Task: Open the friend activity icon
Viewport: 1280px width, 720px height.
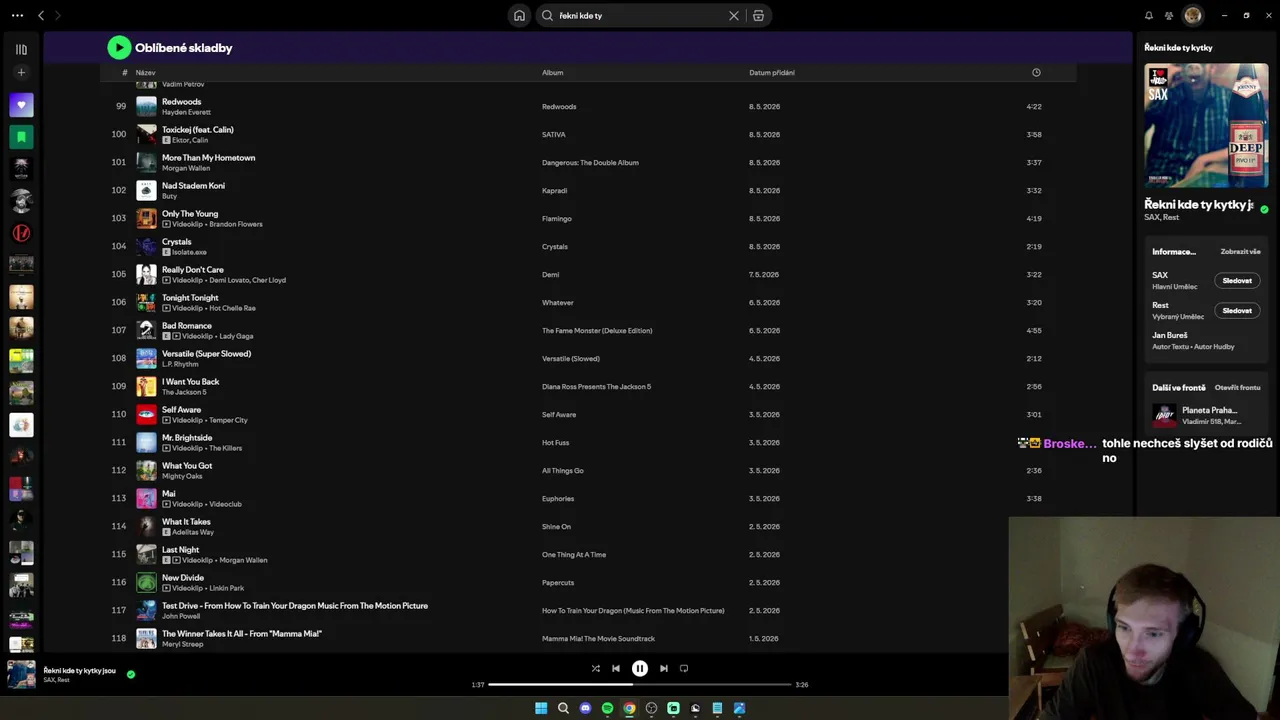Action: coord(1169,16)
